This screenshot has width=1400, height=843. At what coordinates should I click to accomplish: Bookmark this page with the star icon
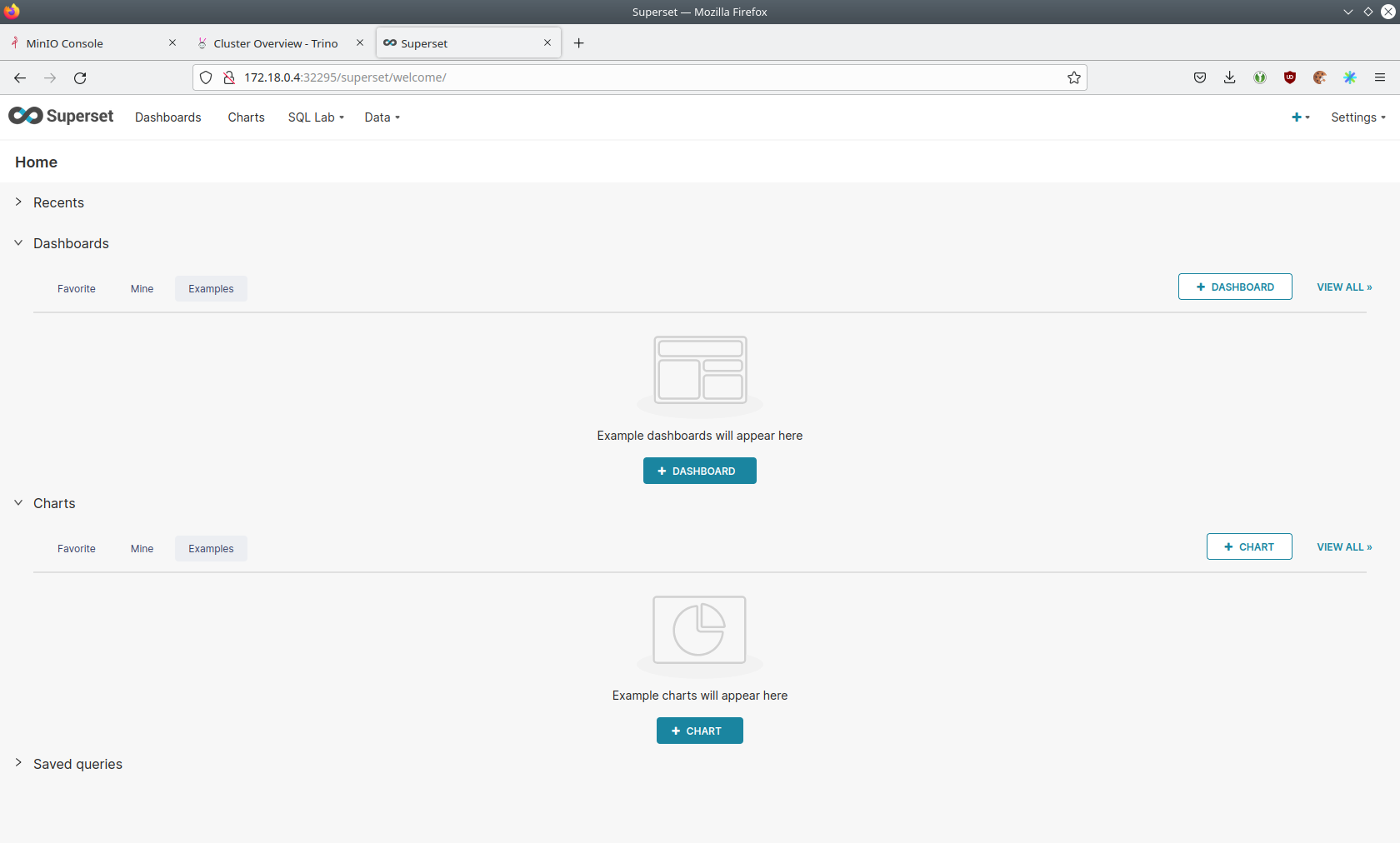pyautogui.click(x=1074, y=77)
